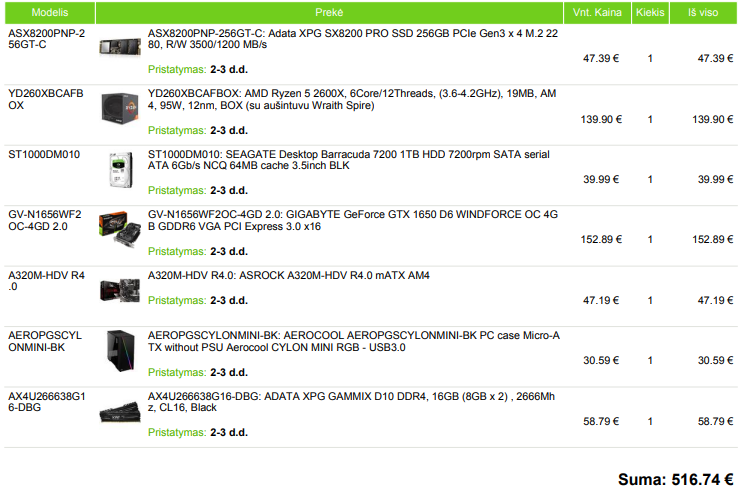
Task: Click the Iš viso column header
Action: tap(703, 12)
